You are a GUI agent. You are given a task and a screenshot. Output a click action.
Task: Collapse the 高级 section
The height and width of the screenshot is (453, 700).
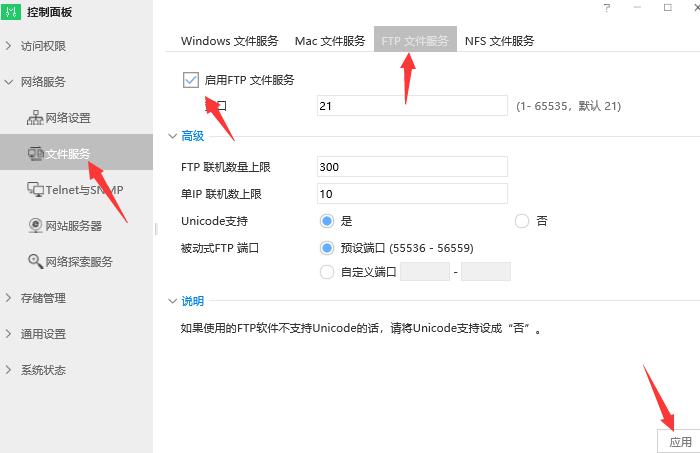pos(172,136)
